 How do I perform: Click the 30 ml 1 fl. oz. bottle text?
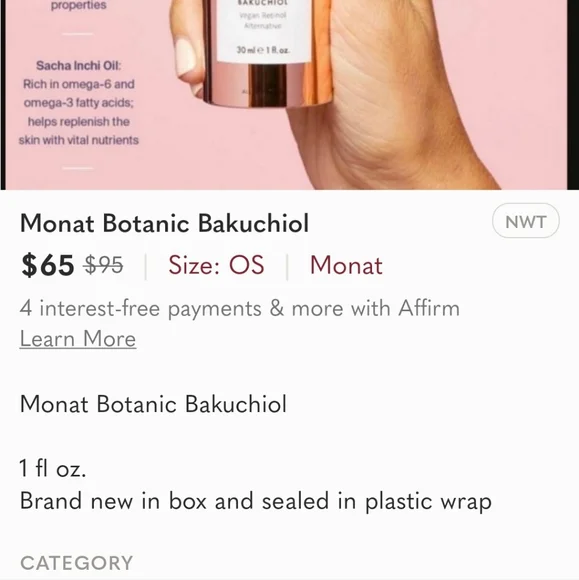point(263,50)
